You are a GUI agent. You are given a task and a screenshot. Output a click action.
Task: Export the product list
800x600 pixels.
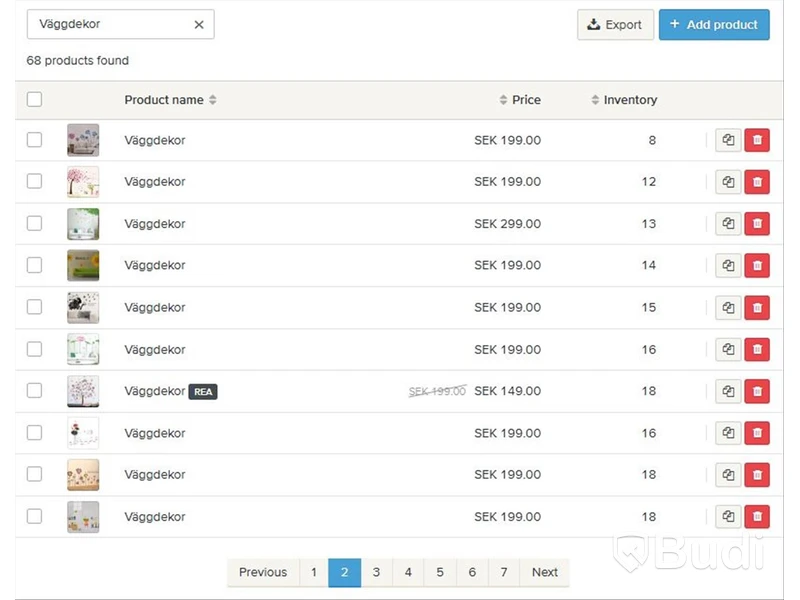pyautogui.click(x=615, y=24)
